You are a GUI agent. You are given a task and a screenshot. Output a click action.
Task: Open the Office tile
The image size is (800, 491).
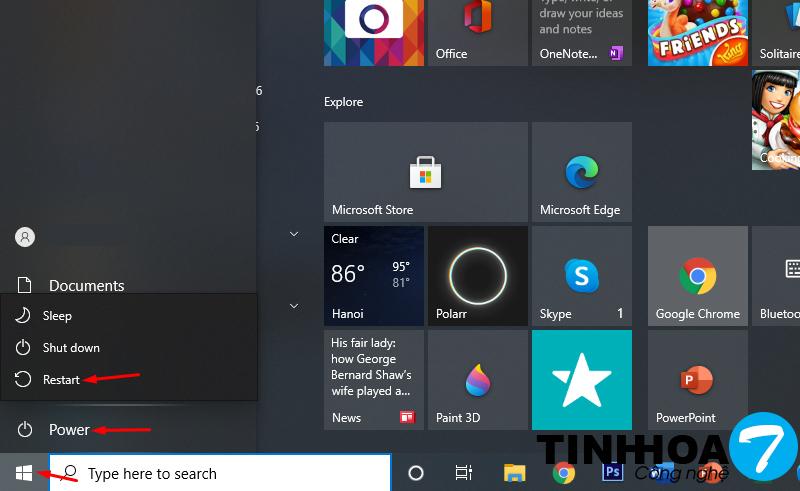click(477, 32)
